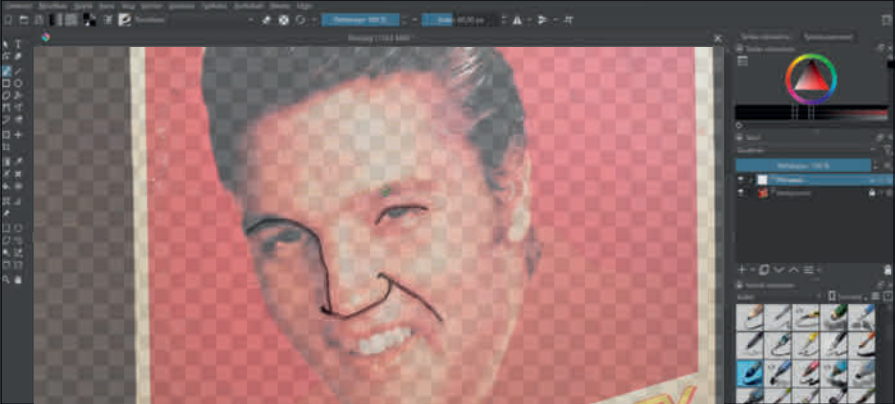Toggle visibility of the Background layer
895x404 pixels.
pos(741,192)
